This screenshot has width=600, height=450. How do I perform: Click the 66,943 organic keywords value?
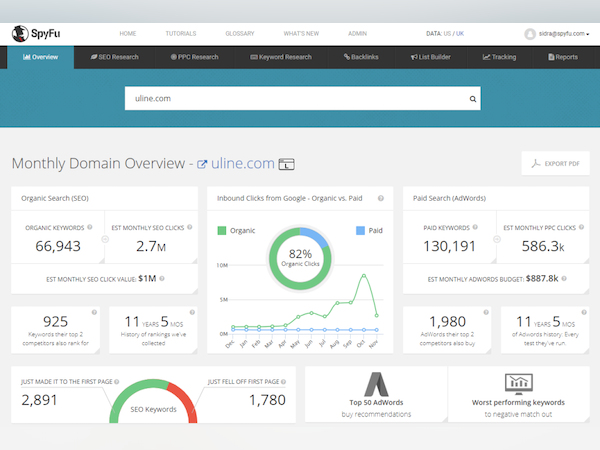click(58, 246)
